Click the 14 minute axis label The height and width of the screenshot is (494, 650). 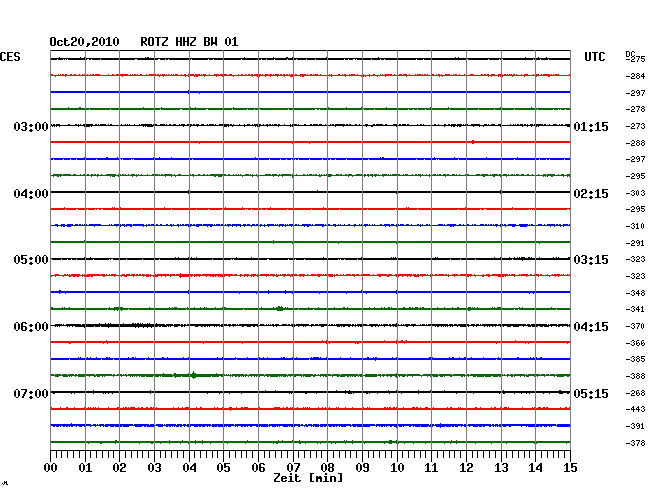[x=535, y=468]
